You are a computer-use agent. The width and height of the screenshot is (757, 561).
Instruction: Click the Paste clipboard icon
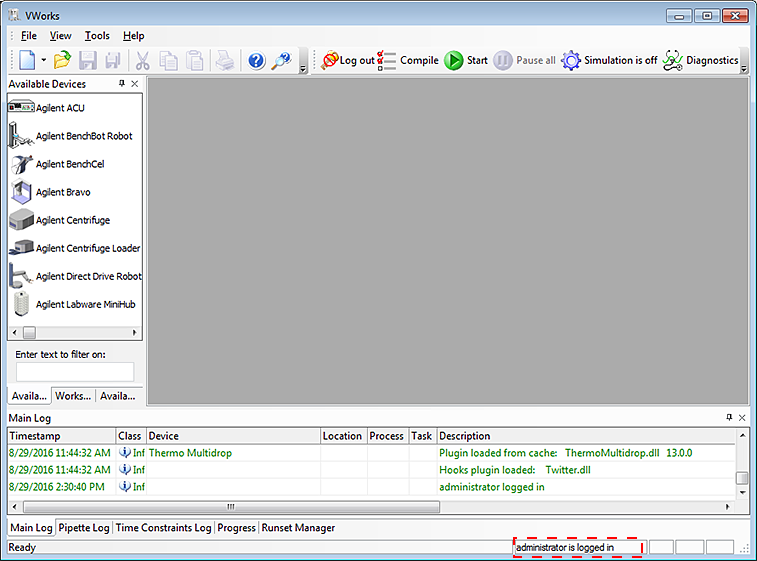point(195,60)
